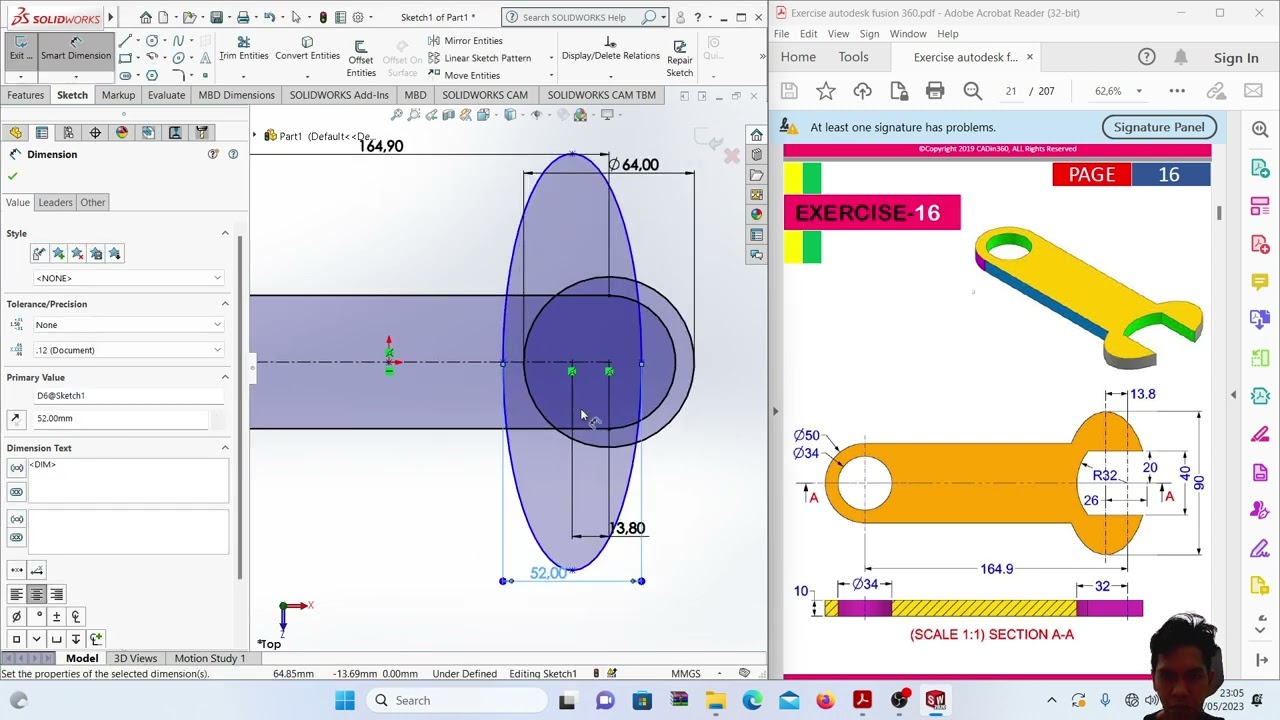Image resolution: width=1280 pixels, height=720 pixels.
Task: Open the Motion Study 1 tab
Action: tap(210, 658)
